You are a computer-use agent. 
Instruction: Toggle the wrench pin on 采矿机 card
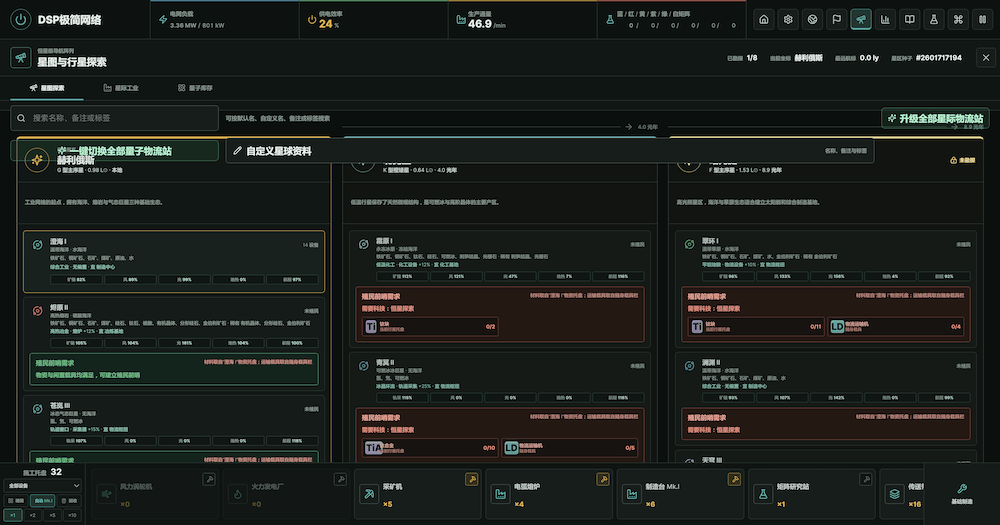tap(471, 479)
